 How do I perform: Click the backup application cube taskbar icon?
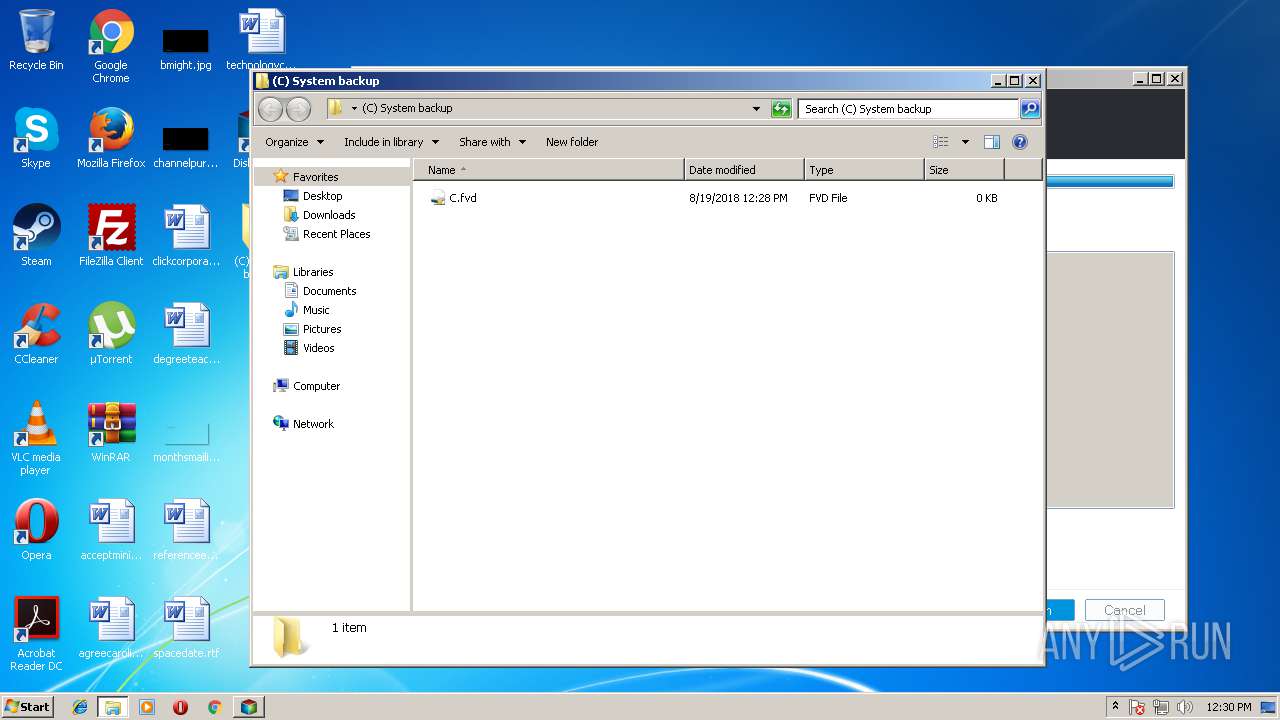pyautogui.click(x=248, y=707)
